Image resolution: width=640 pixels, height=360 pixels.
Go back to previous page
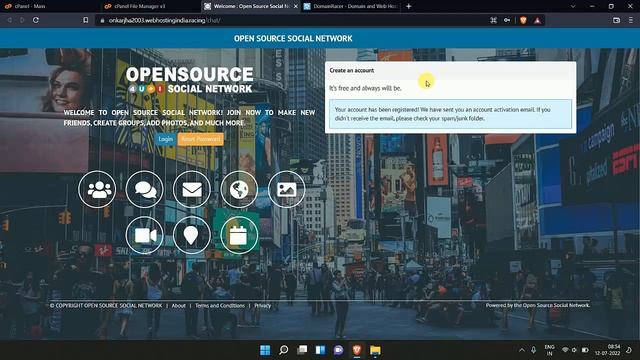9,20
